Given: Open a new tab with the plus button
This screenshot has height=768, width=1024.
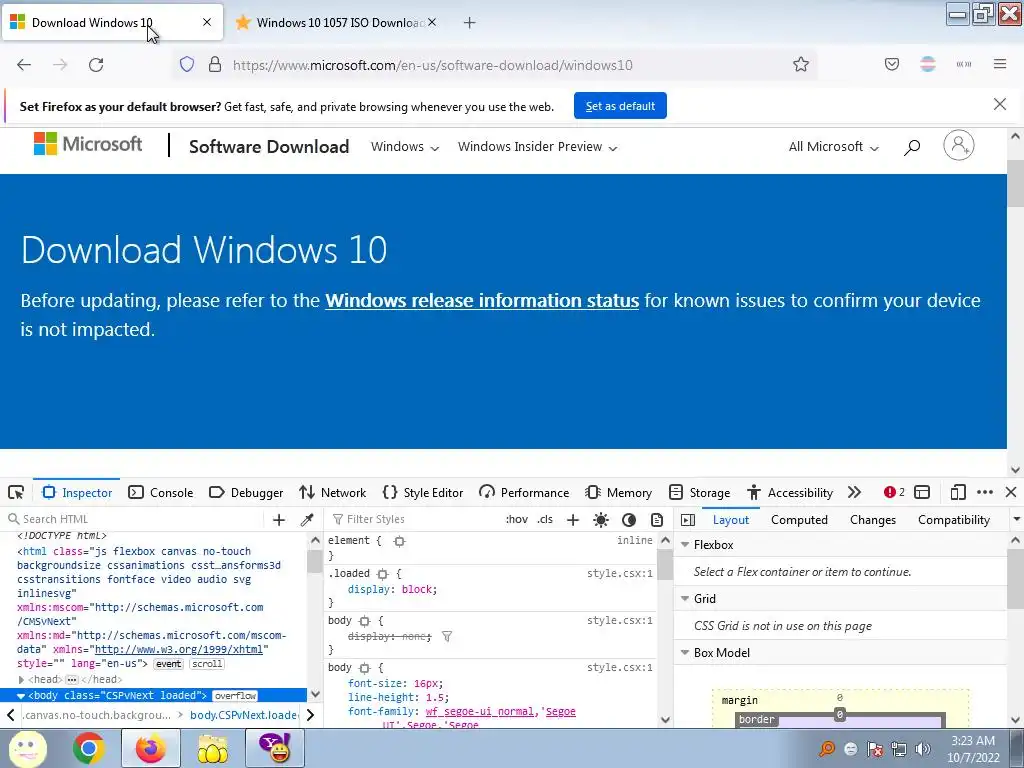Looking at the screenshot, I should pyautogui.click(x=470, y=23).
